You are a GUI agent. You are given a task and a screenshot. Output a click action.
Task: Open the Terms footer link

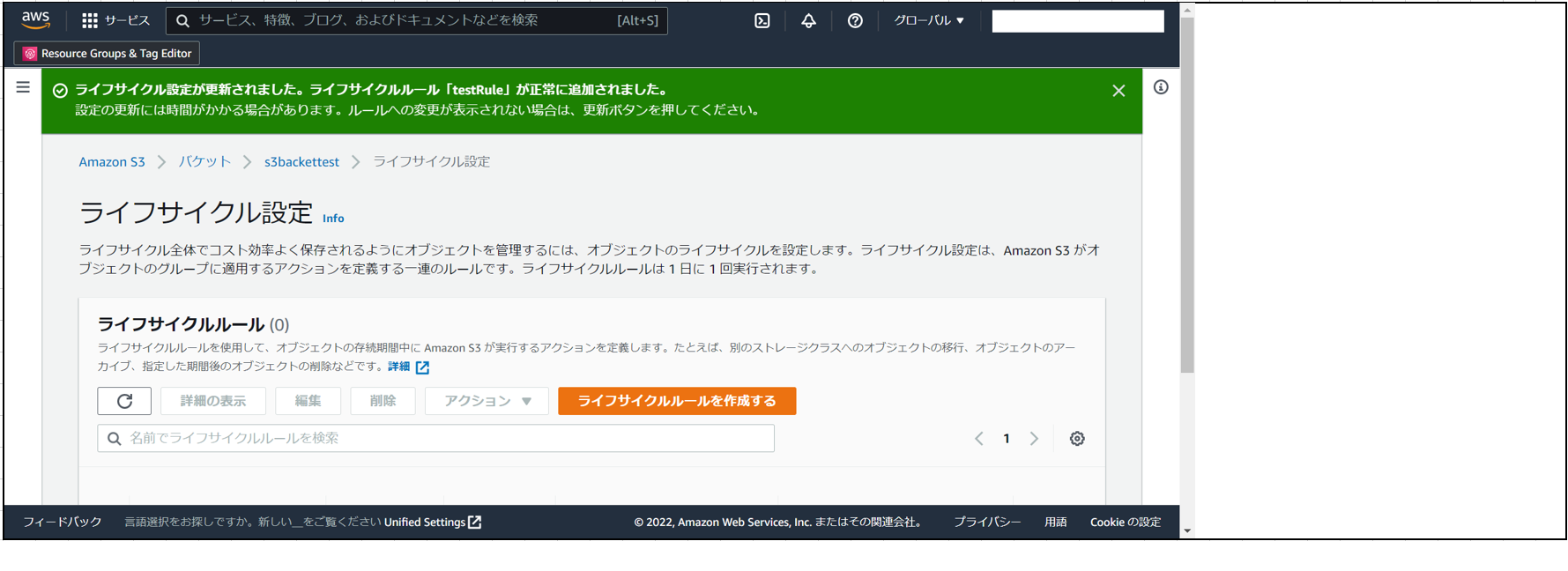pyautogui.click(x=1056, y=523)
